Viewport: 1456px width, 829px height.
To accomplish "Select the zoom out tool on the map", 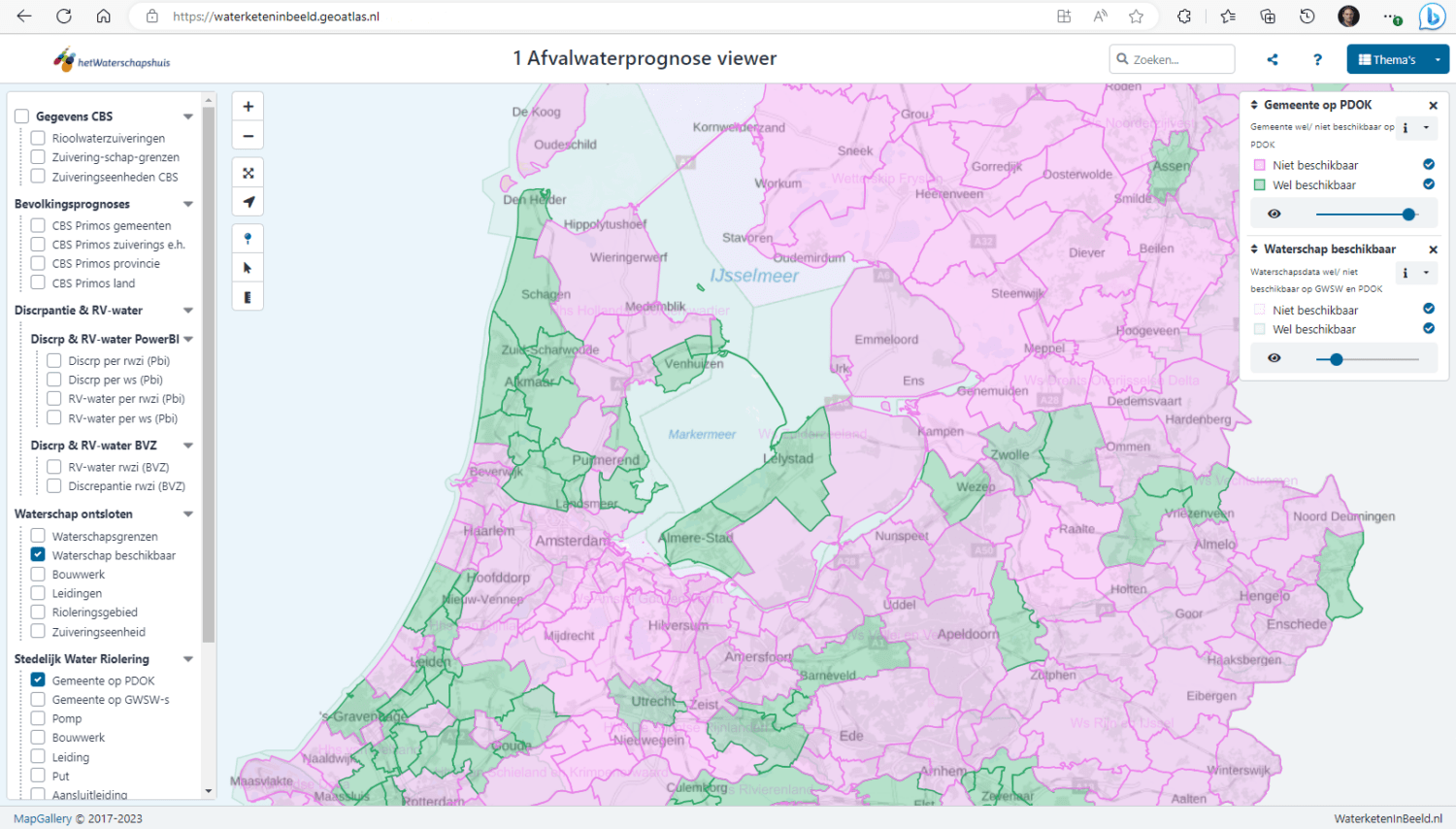I will pyautogui.click(x=248, y=135).
